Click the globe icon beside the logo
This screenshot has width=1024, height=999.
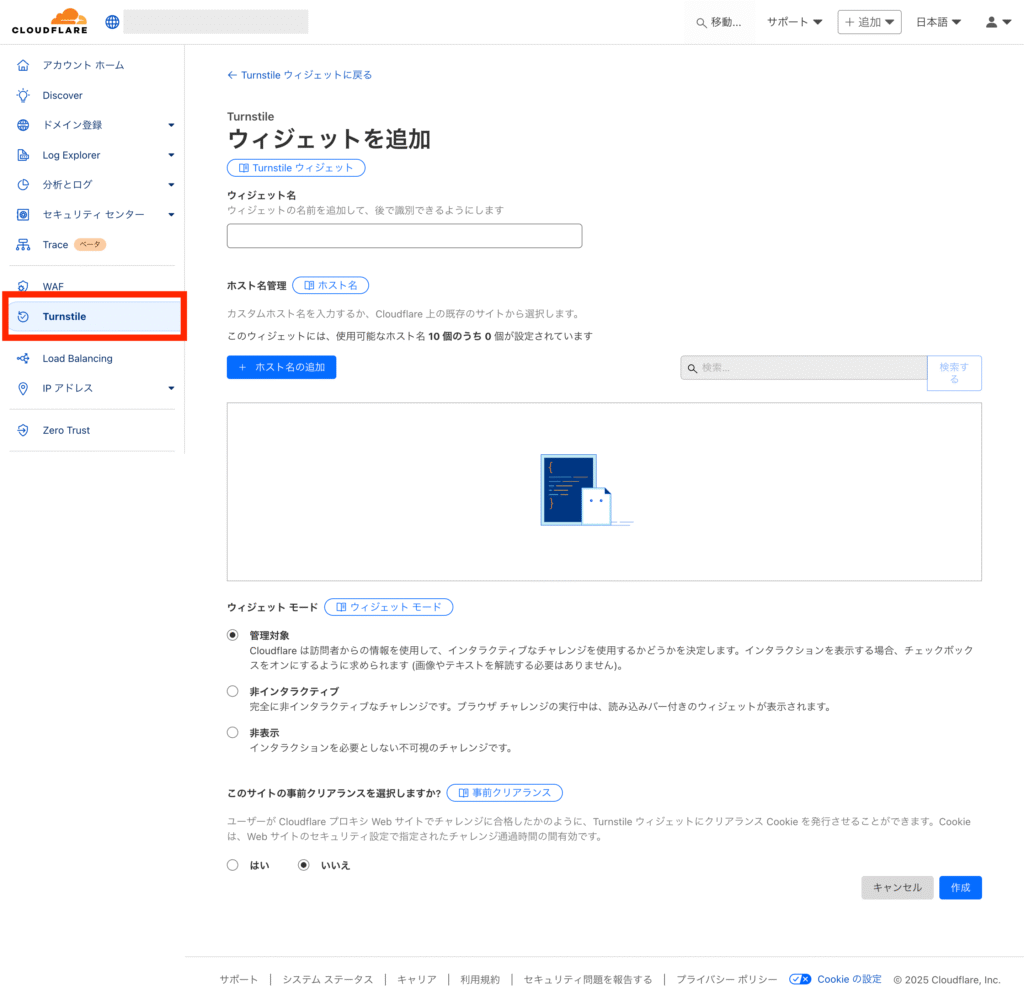112,22
